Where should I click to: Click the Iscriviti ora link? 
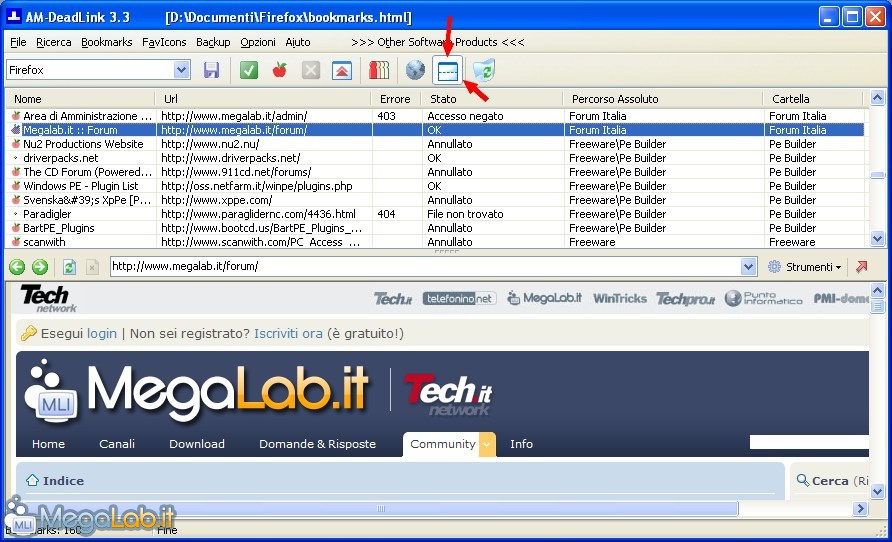click(x=288, y=333)
